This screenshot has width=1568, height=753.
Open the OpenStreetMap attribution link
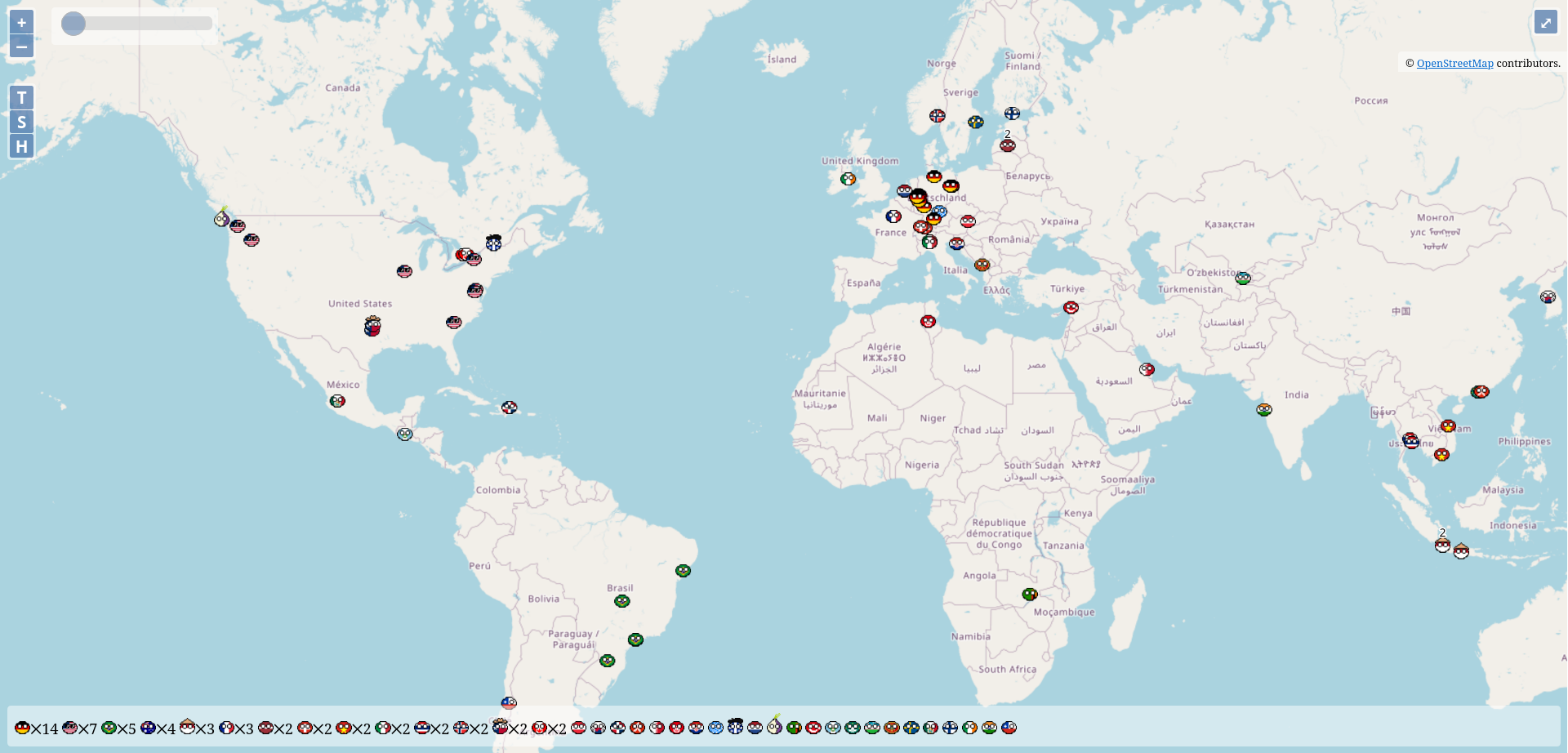click(1454, 64)
